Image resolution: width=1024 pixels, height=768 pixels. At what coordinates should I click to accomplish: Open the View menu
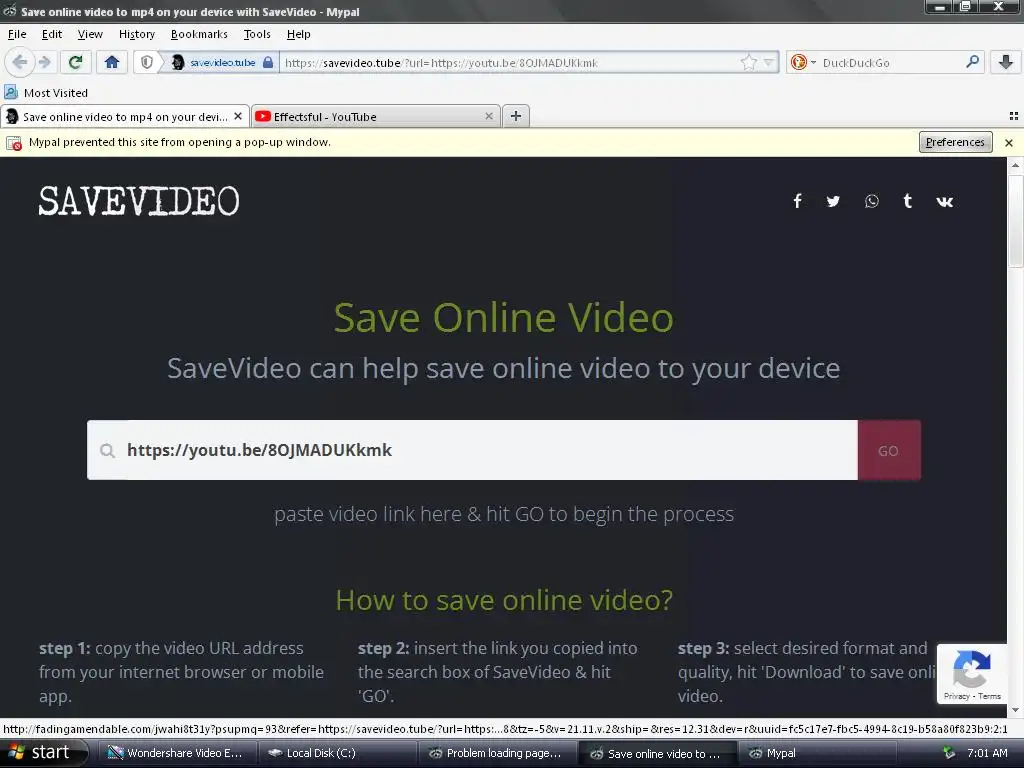[90, 34]
